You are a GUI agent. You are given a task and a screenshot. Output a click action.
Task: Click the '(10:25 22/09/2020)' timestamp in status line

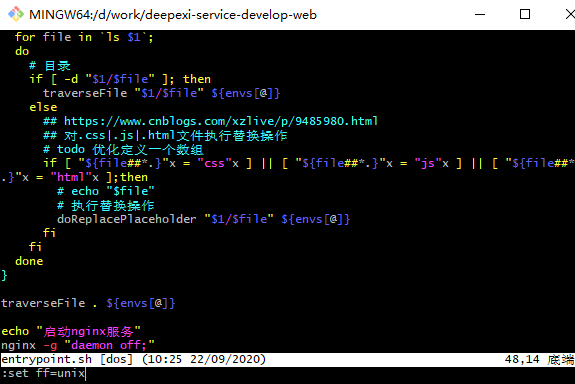tap(204, 359)
